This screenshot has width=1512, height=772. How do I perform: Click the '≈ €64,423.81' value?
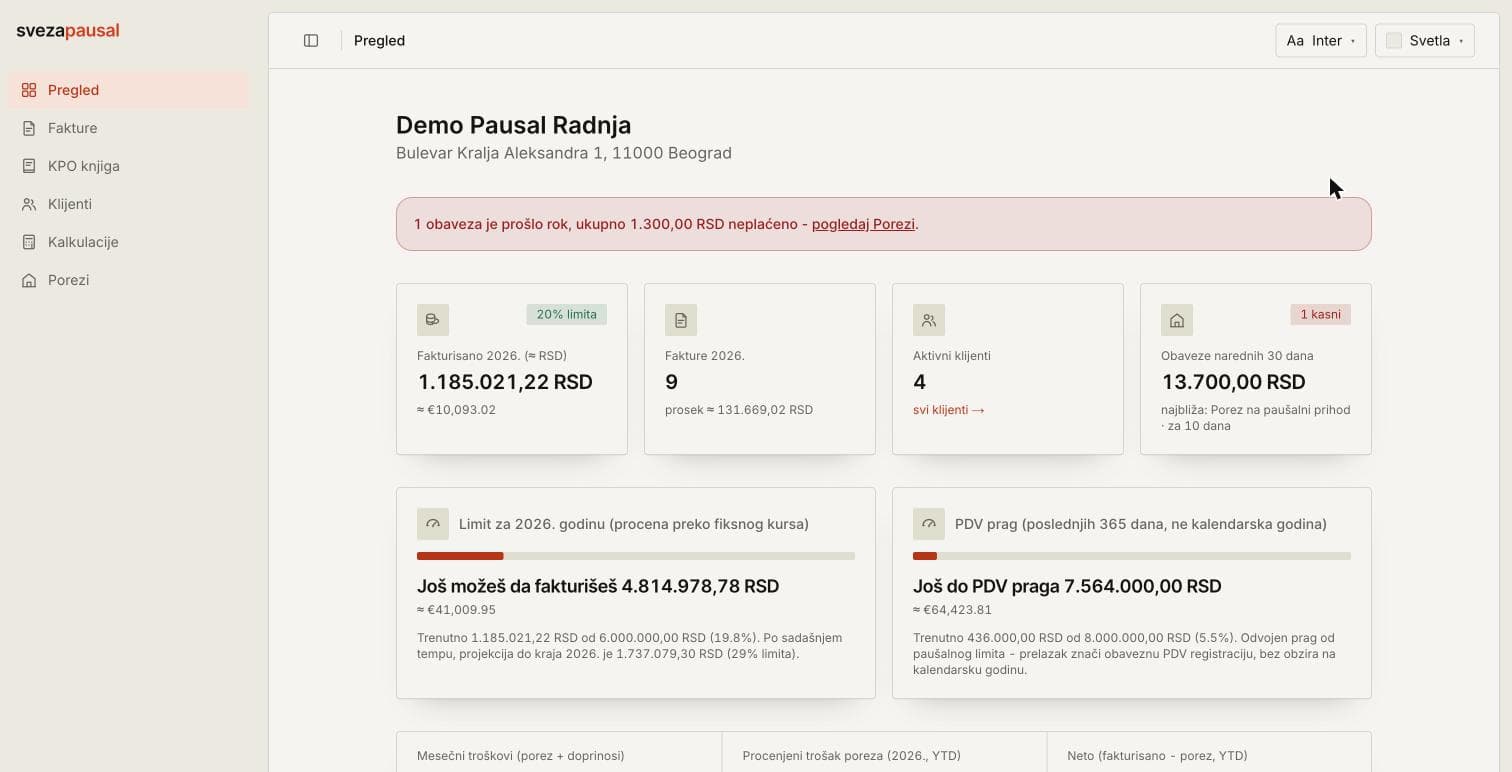pos(952,610)
